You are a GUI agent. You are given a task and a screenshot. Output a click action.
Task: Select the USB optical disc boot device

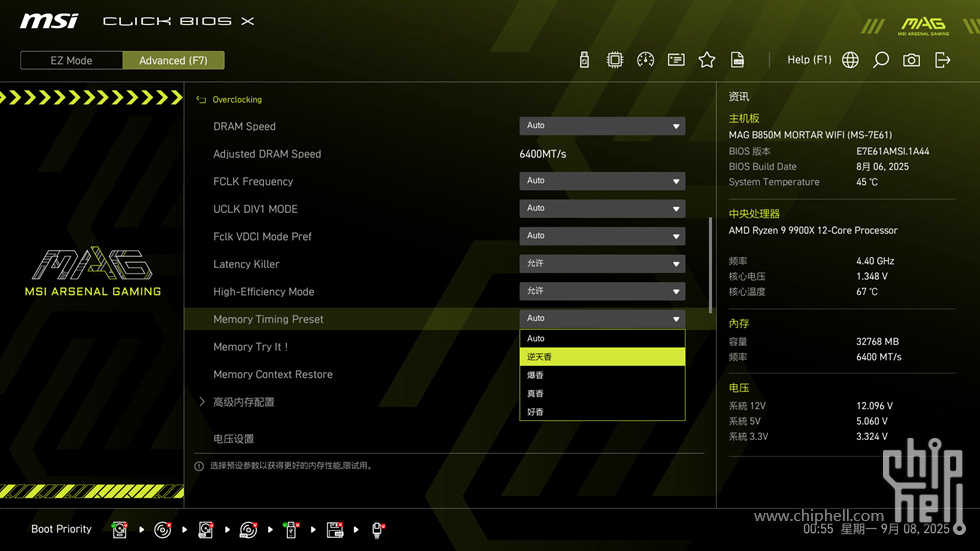point(248,530)
